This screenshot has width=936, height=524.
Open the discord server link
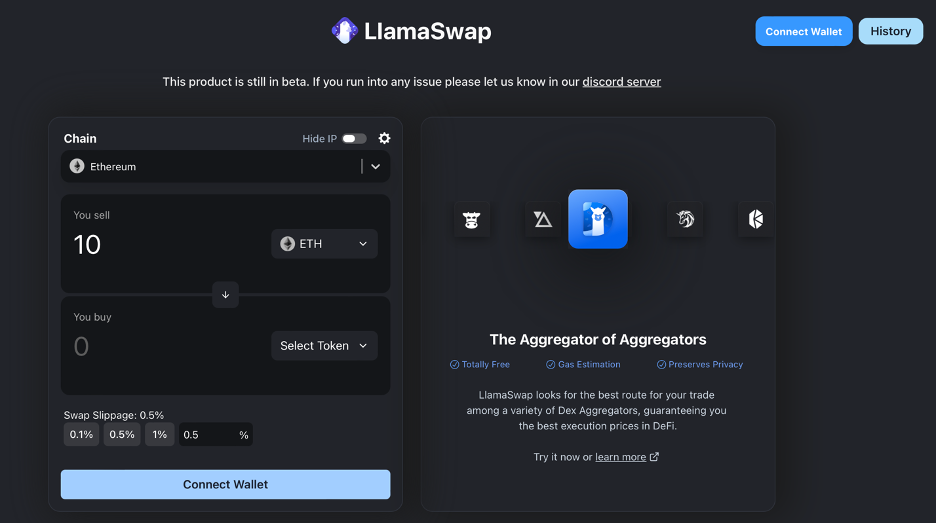pos(621,82)
